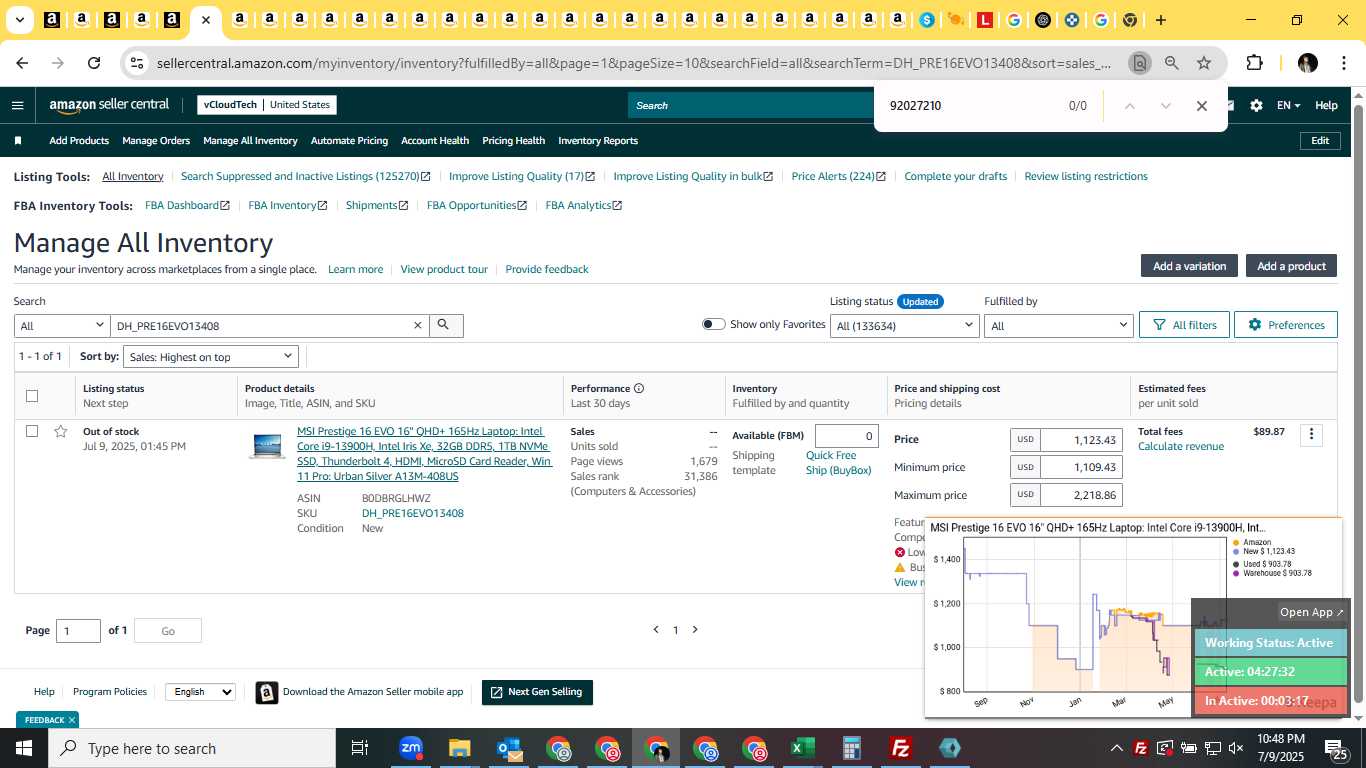
Task: Open Add Products menu item
Action: (x=79, y=141)
